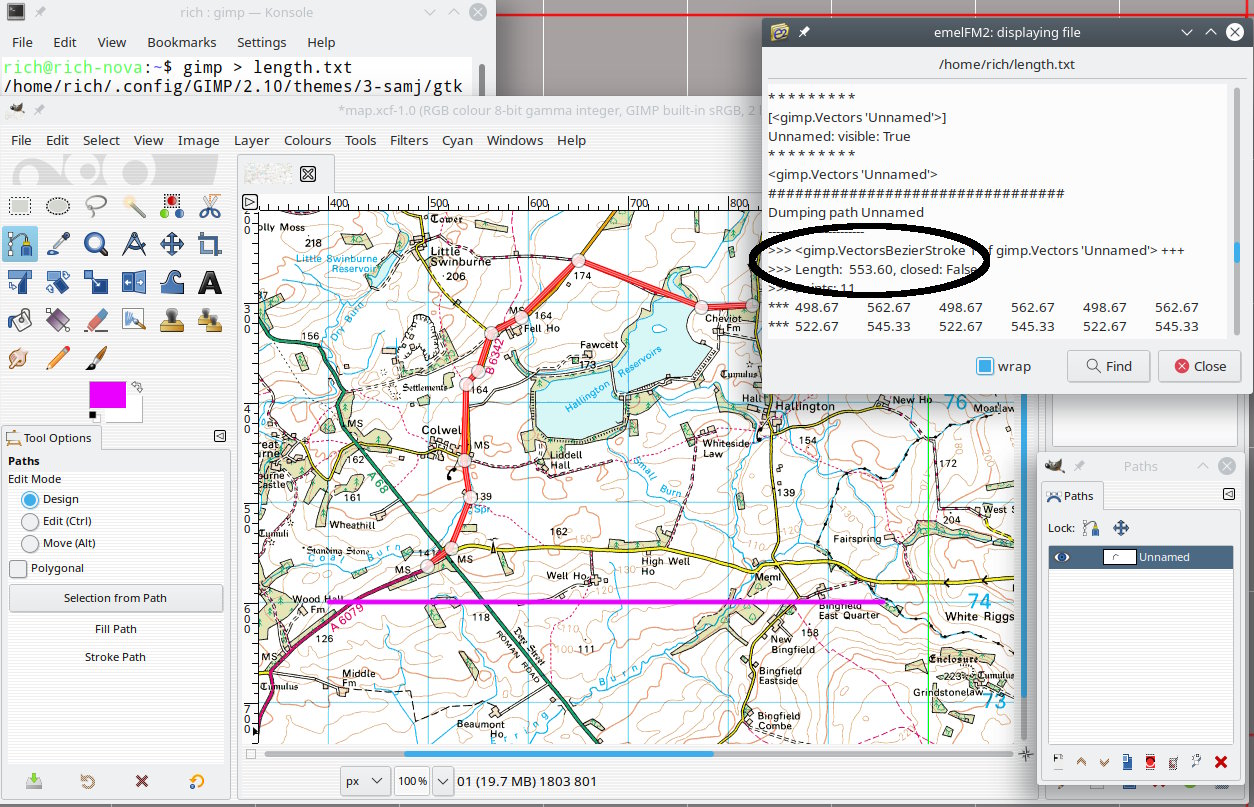
Task: Enable the Polygonal checkbox
Action: coord(18,568)
